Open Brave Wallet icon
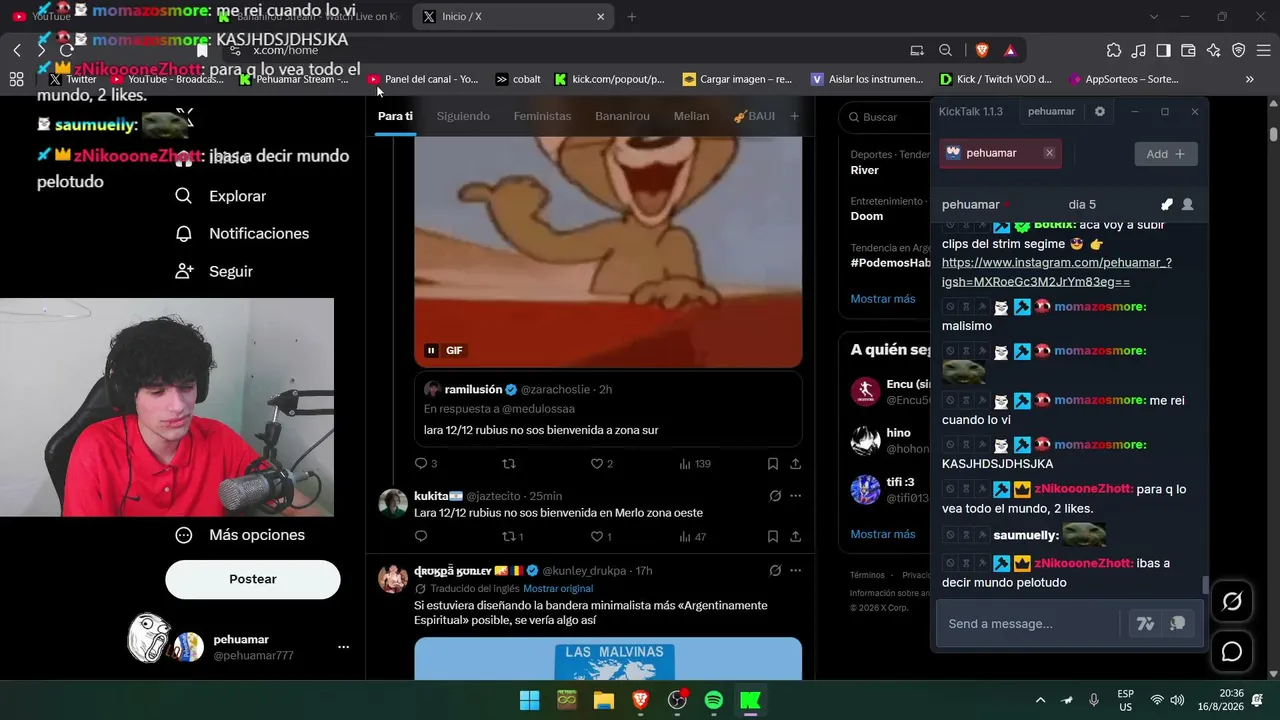Image resolution: width=1280 pixels, height=720 pixels. tap(1189, 50)
